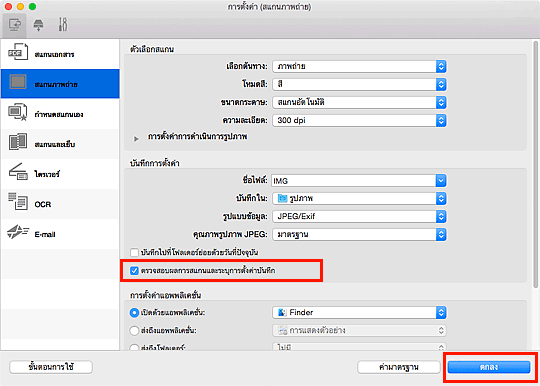Viewport: 540px width, 386px height.
Task: Open โหมดสี color mode dropdown
Action: [x=359, y=84]
